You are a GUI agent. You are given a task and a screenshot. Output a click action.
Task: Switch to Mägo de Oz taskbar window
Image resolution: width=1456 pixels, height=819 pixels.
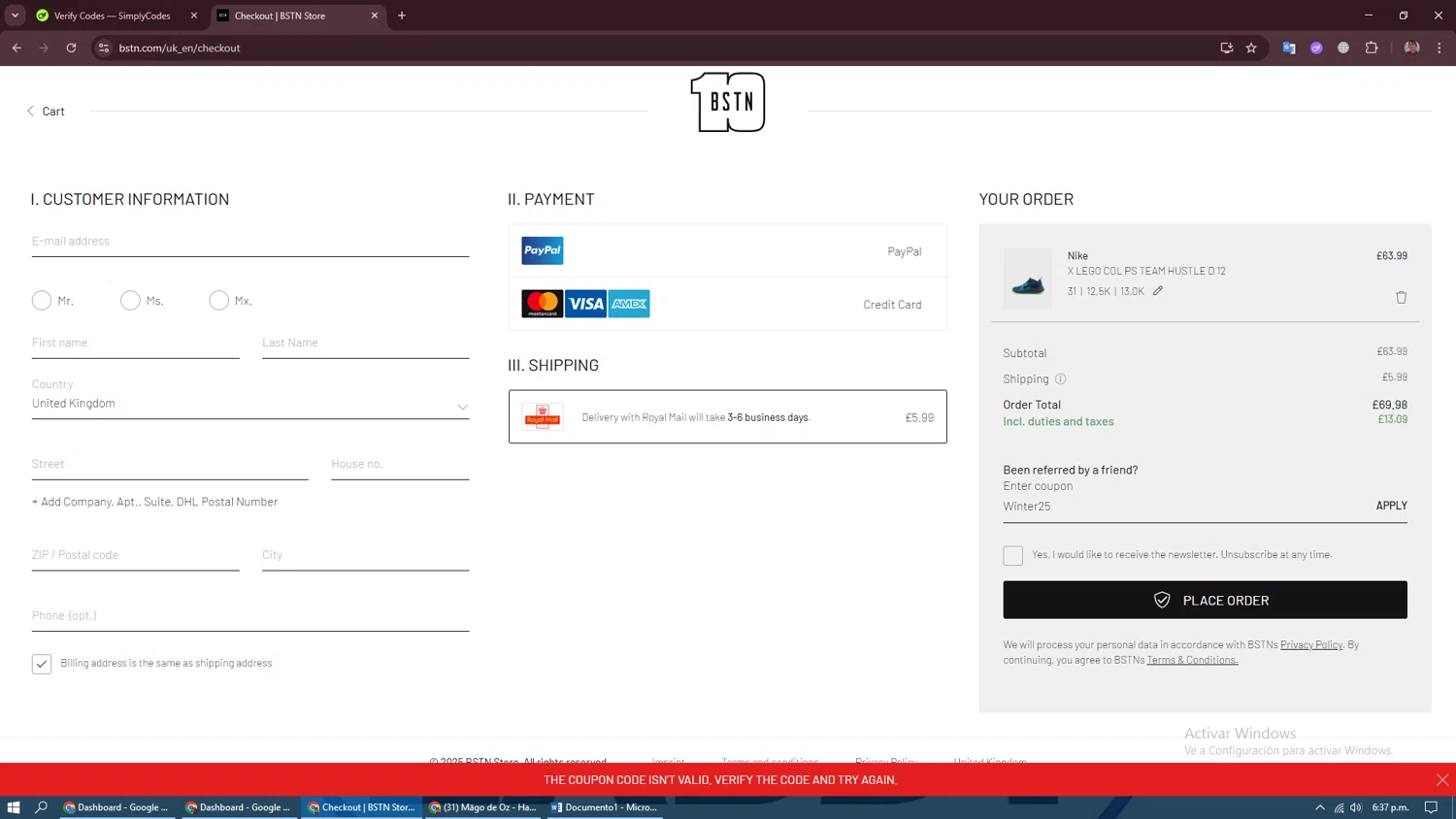pyautogui.click(x=483, y=807)
